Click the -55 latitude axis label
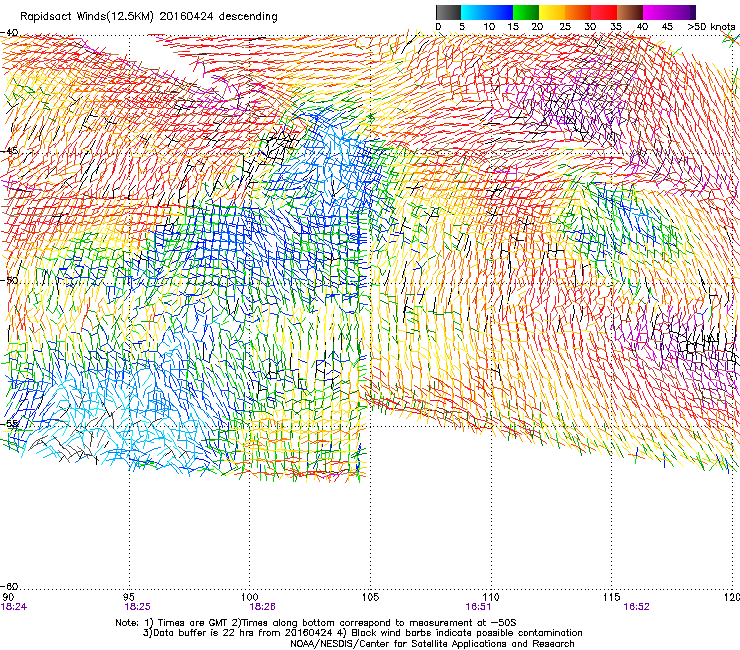Image resolution: width=740 pixels, height=650 pixels. pos(9,423)
